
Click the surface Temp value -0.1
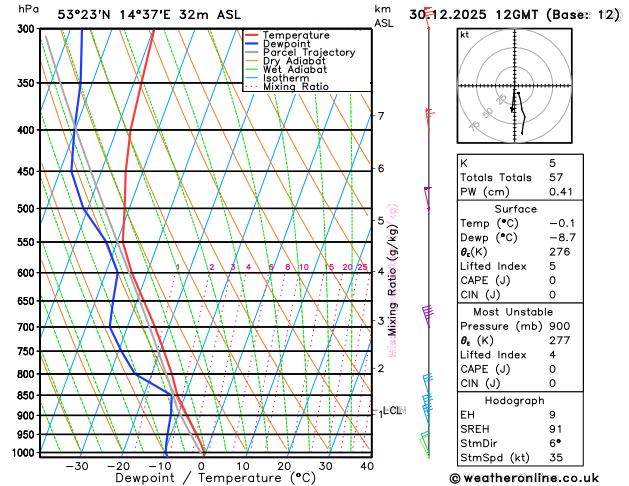562,223
